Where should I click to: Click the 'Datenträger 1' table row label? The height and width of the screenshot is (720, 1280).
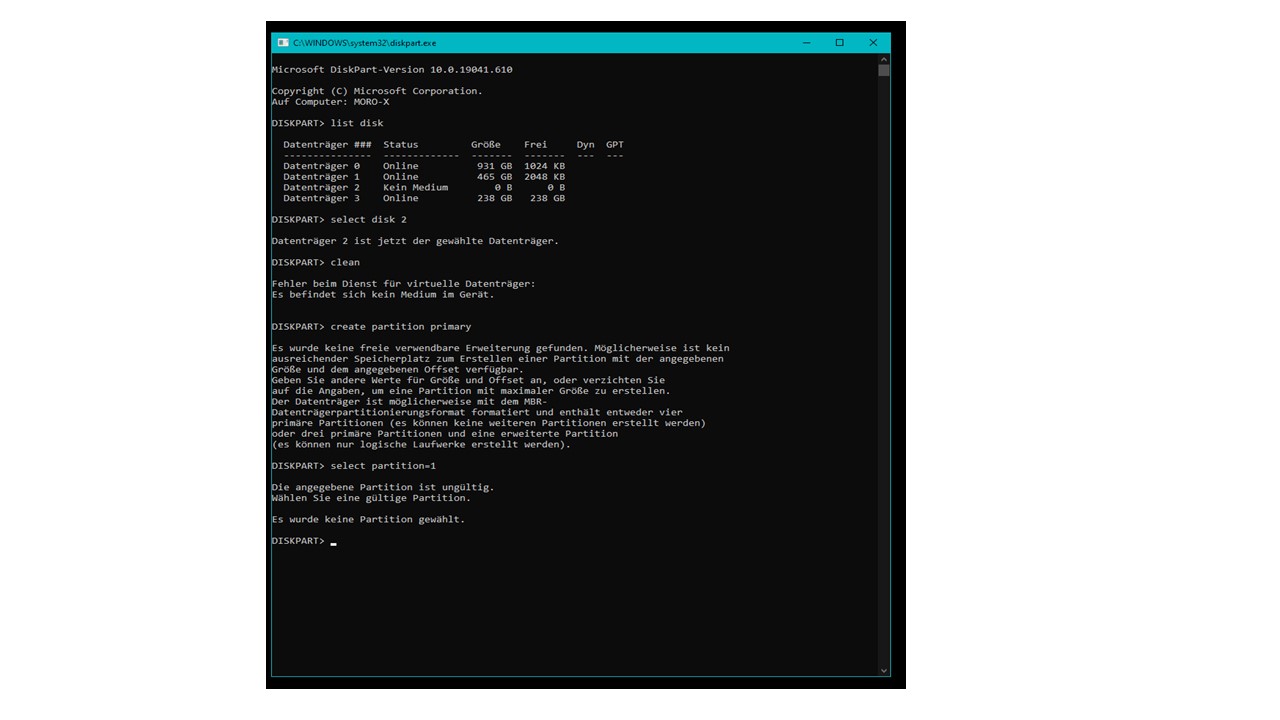[x=322, y=177]
